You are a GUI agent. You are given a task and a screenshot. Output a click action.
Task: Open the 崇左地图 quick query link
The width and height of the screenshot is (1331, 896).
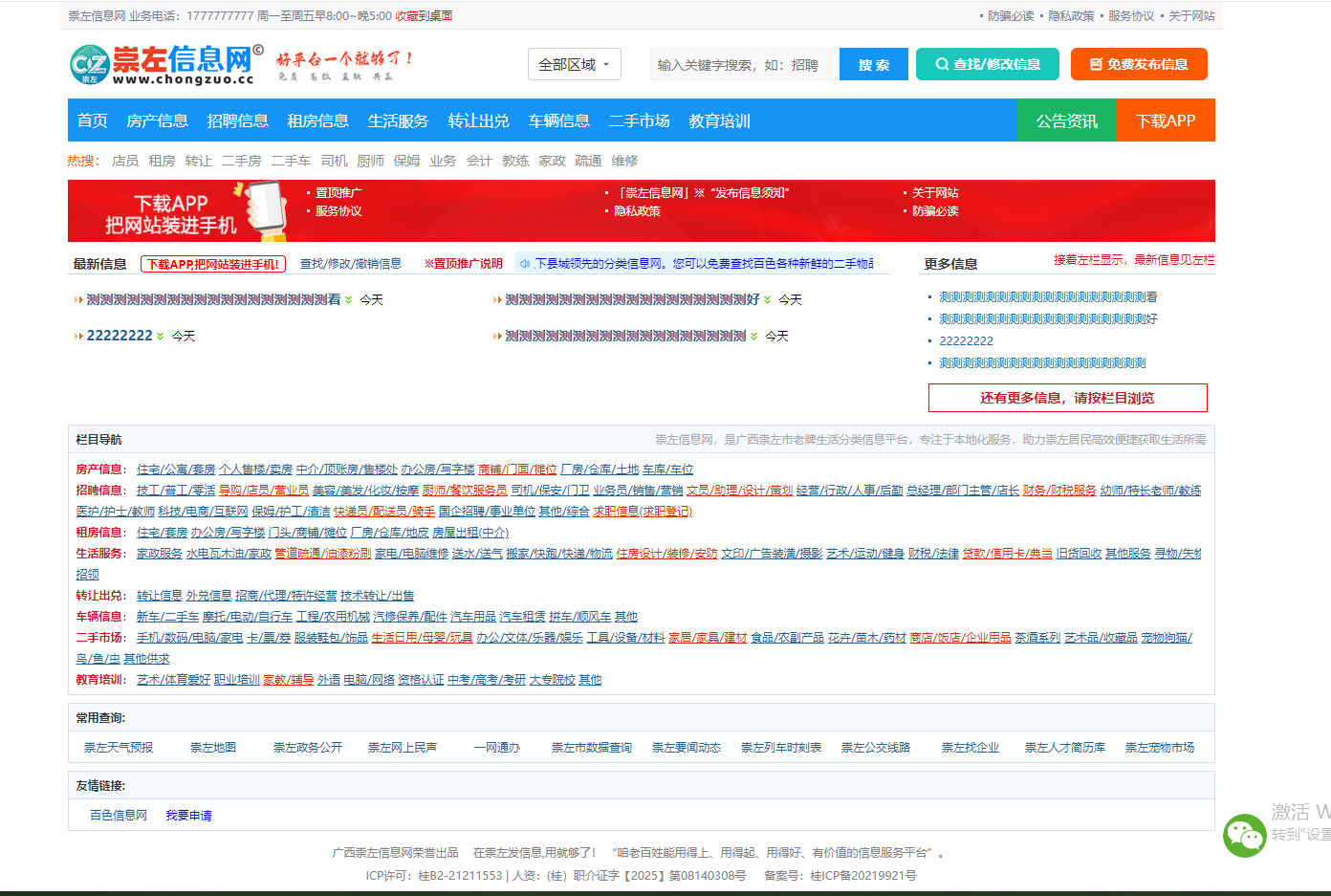pyautogui.click(x=213, y=747)
